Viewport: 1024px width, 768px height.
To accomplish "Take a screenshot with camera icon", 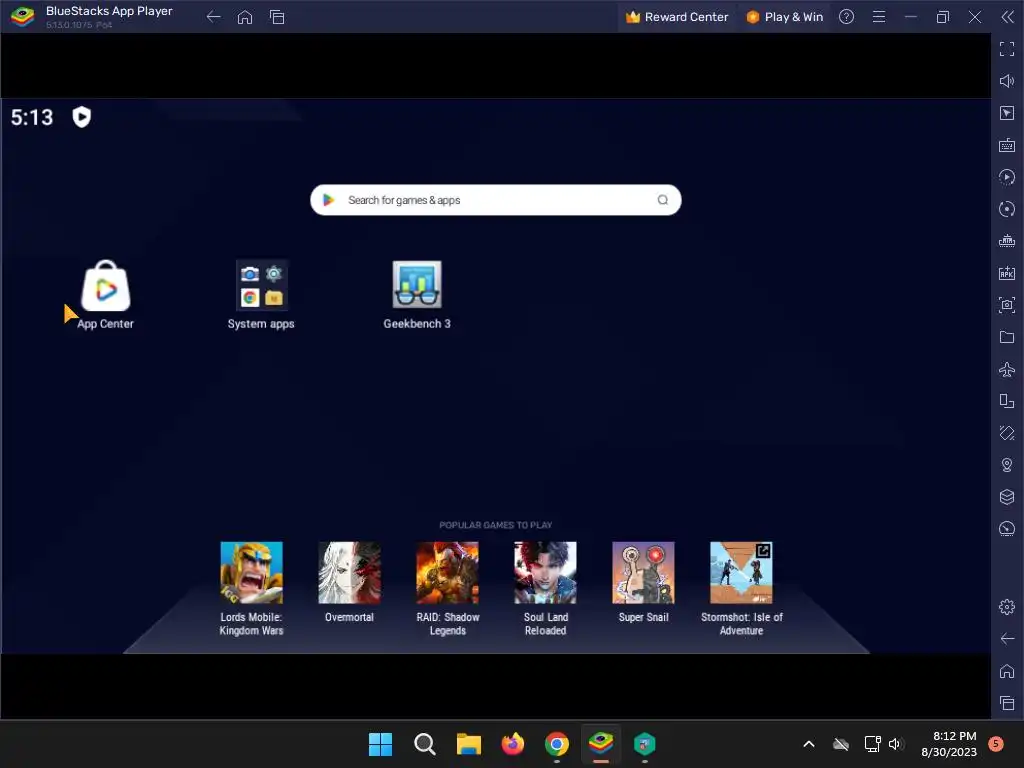I will pos(1007,305).
